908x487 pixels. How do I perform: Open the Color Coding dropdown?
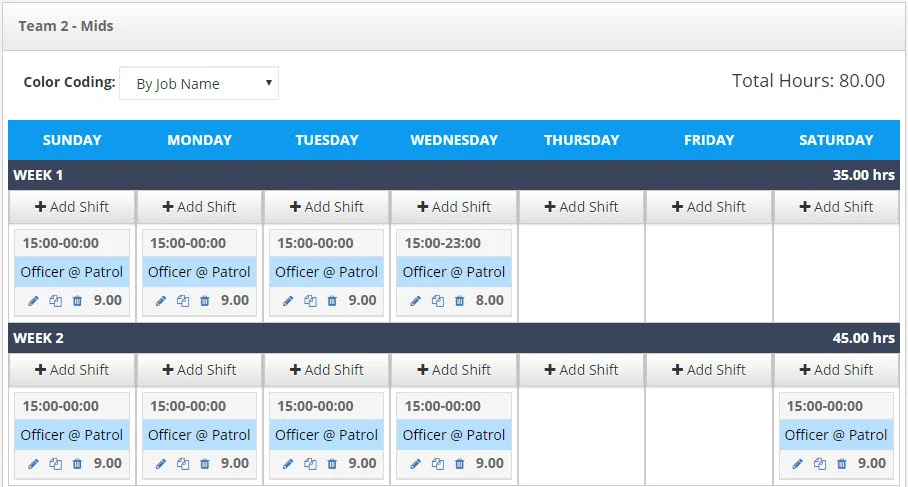coord(199,83)
